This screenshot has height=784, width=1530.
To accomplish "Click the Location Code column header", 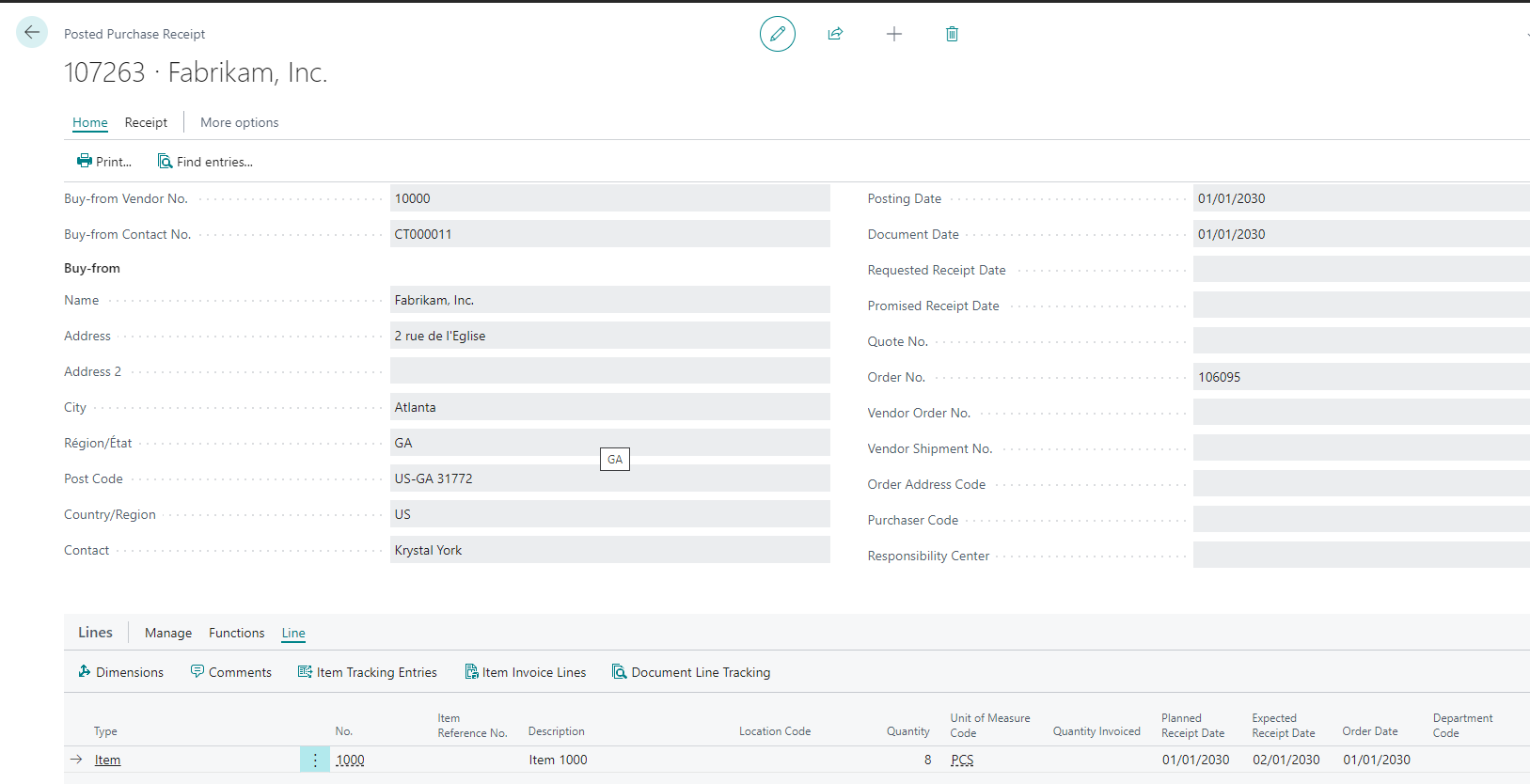I will pyautogui.click(x=775, y=731).
